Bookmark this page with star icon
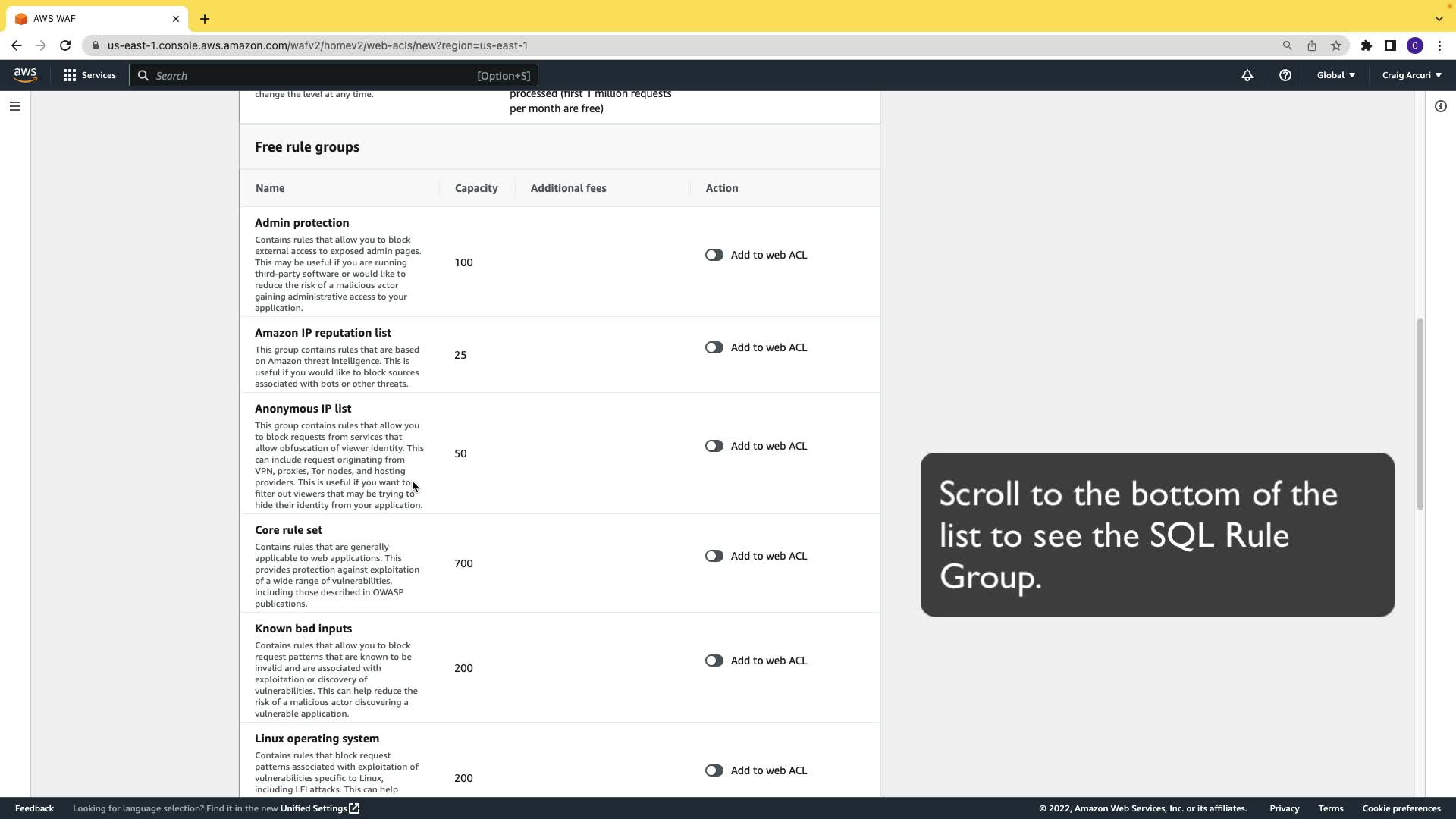Image resolution: width=1456 pixels, height=819 pixels. point(1335,45)
